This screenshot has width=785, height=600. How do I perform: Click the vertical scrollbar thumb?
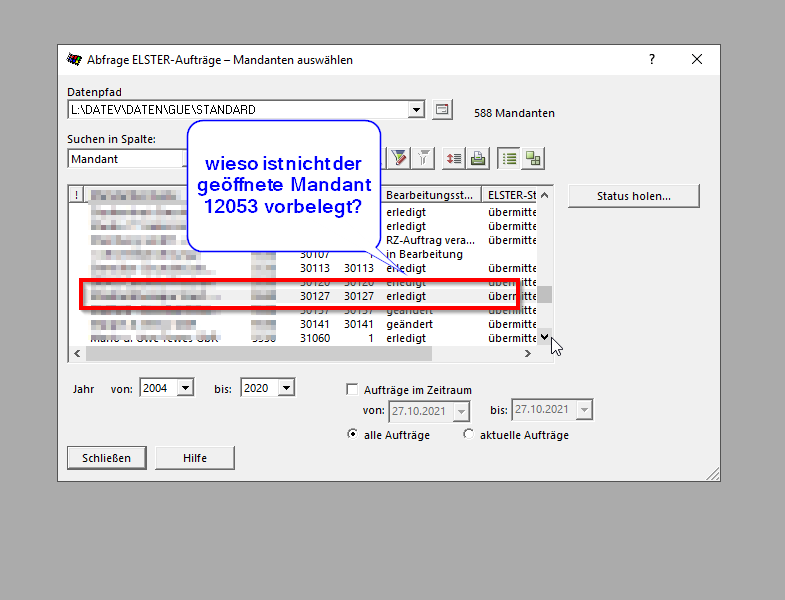pos(545,294)
